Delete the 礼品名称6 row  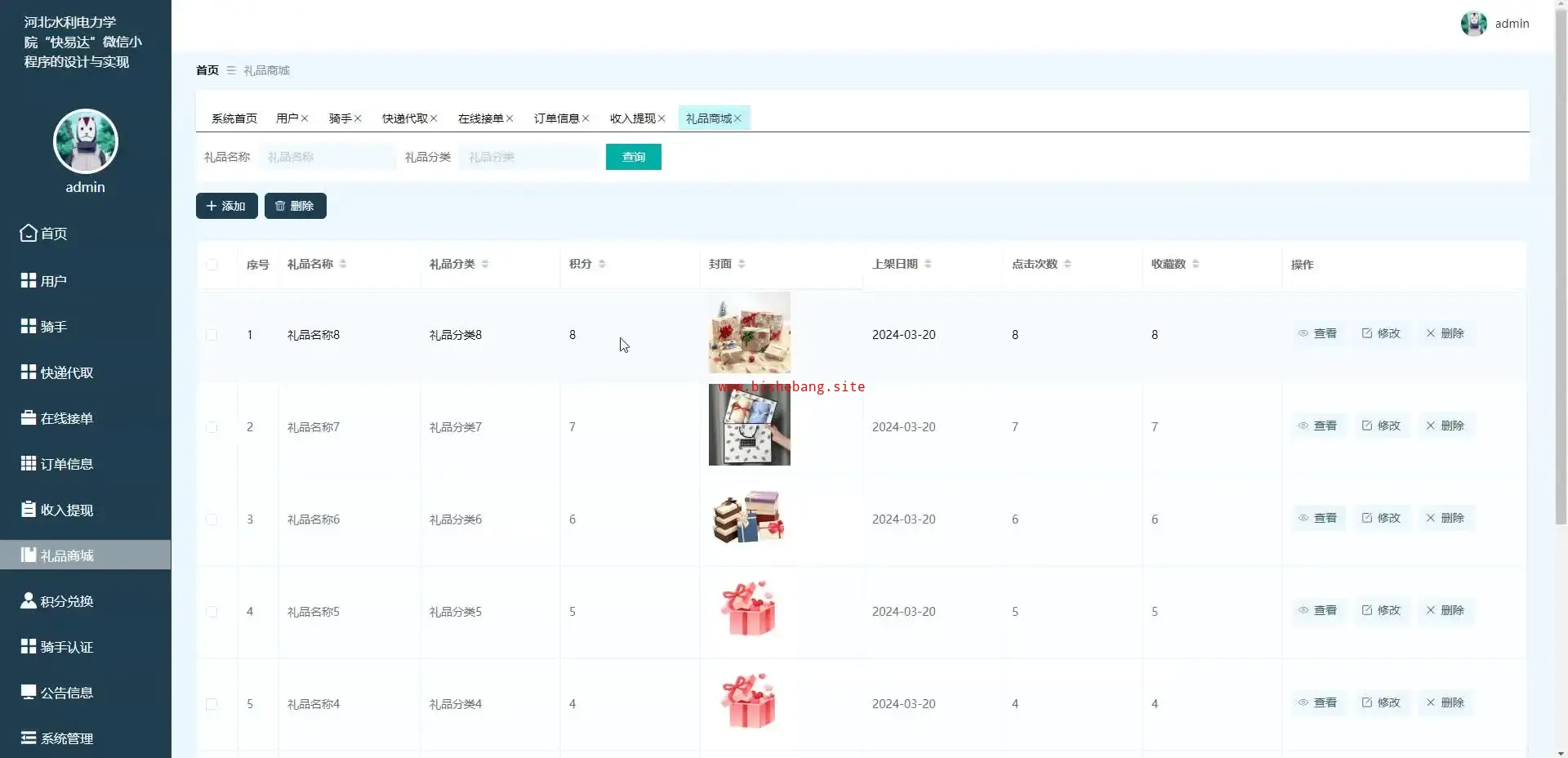(x=1445, y=518)
